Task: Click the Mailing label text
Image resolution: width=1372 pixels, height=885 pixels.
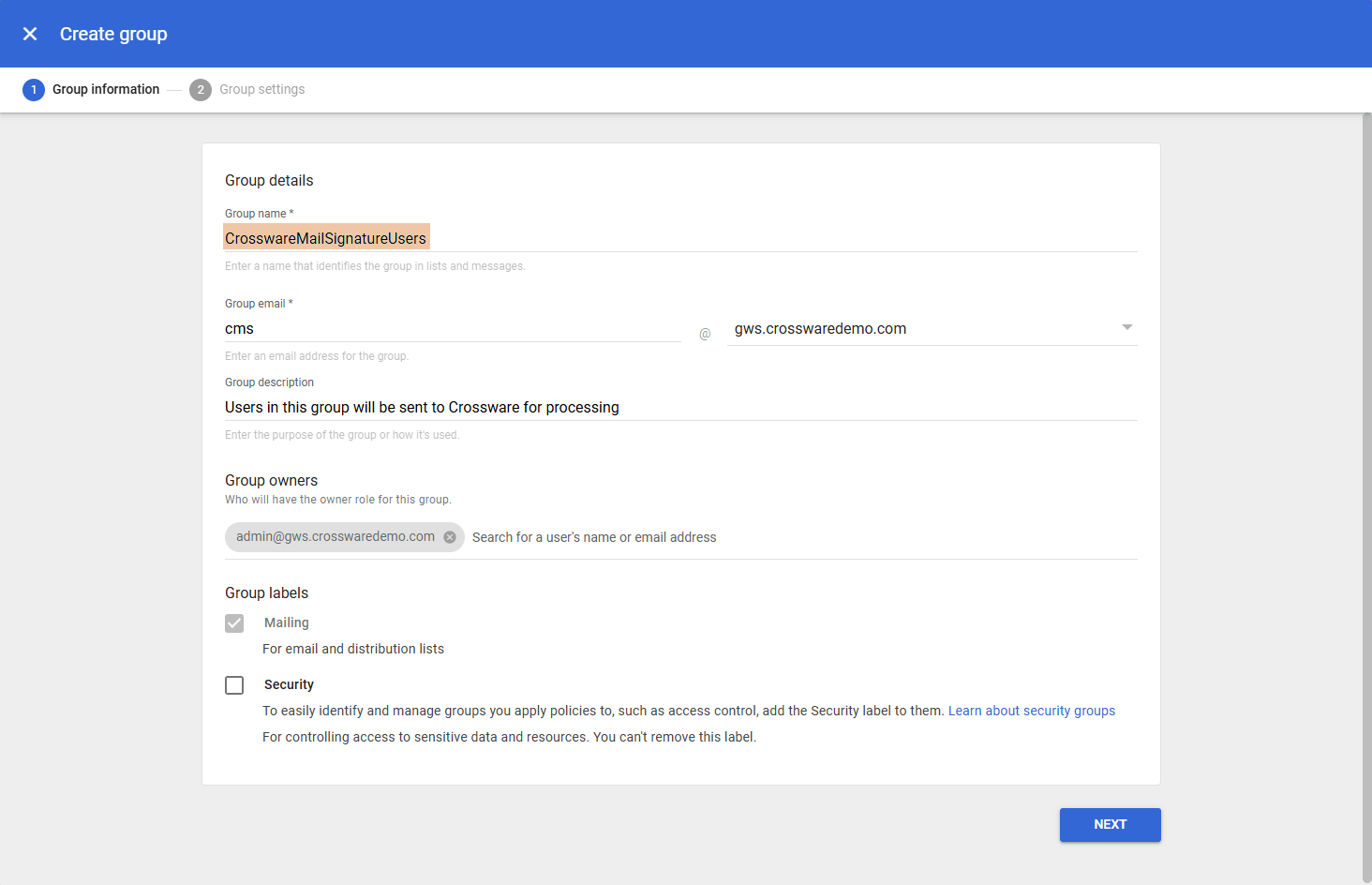Action: tap(286, 623)
